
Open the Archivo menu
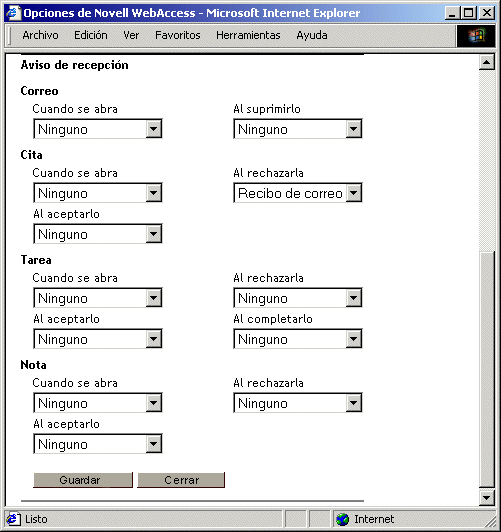40,35
